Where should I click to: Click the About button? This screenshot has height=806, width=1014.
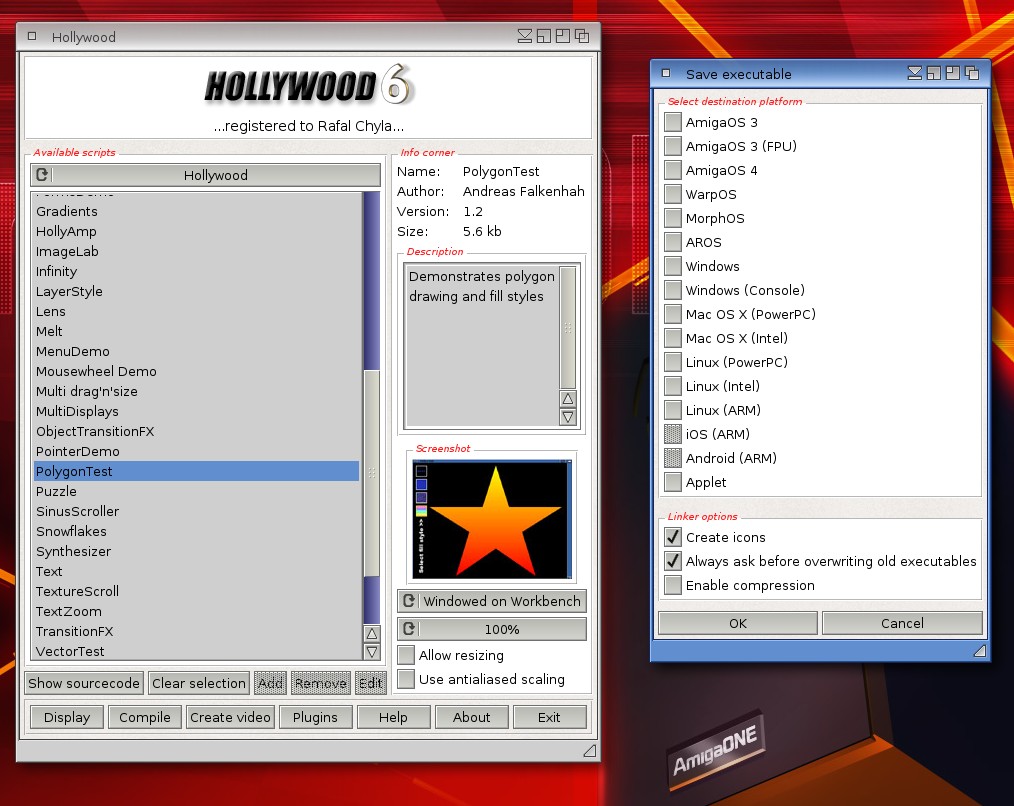(471, 717)
